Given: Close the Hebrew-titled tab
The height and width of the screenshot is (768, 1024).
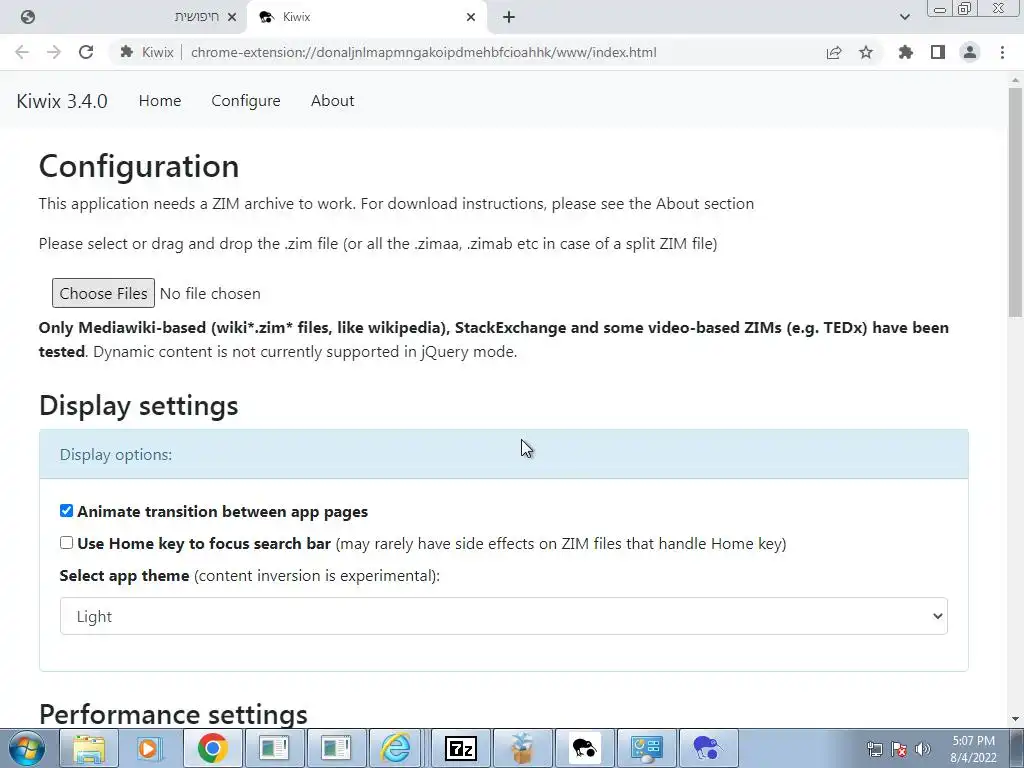Looking at the screenshot, I should (x=232, y=17).
